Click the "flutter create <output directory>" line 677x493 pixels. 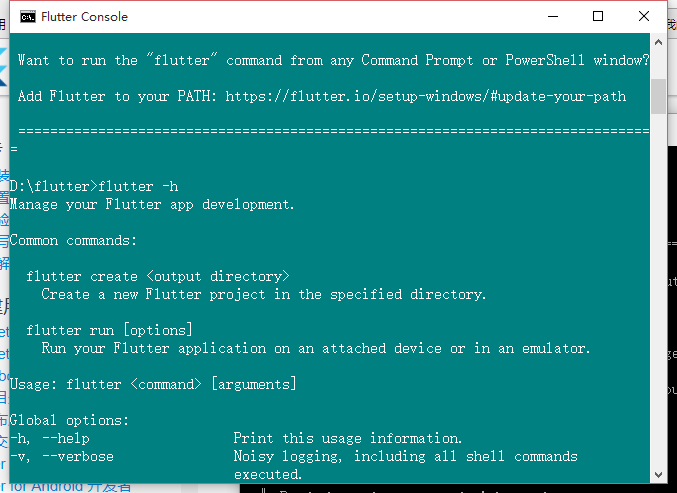158,276
